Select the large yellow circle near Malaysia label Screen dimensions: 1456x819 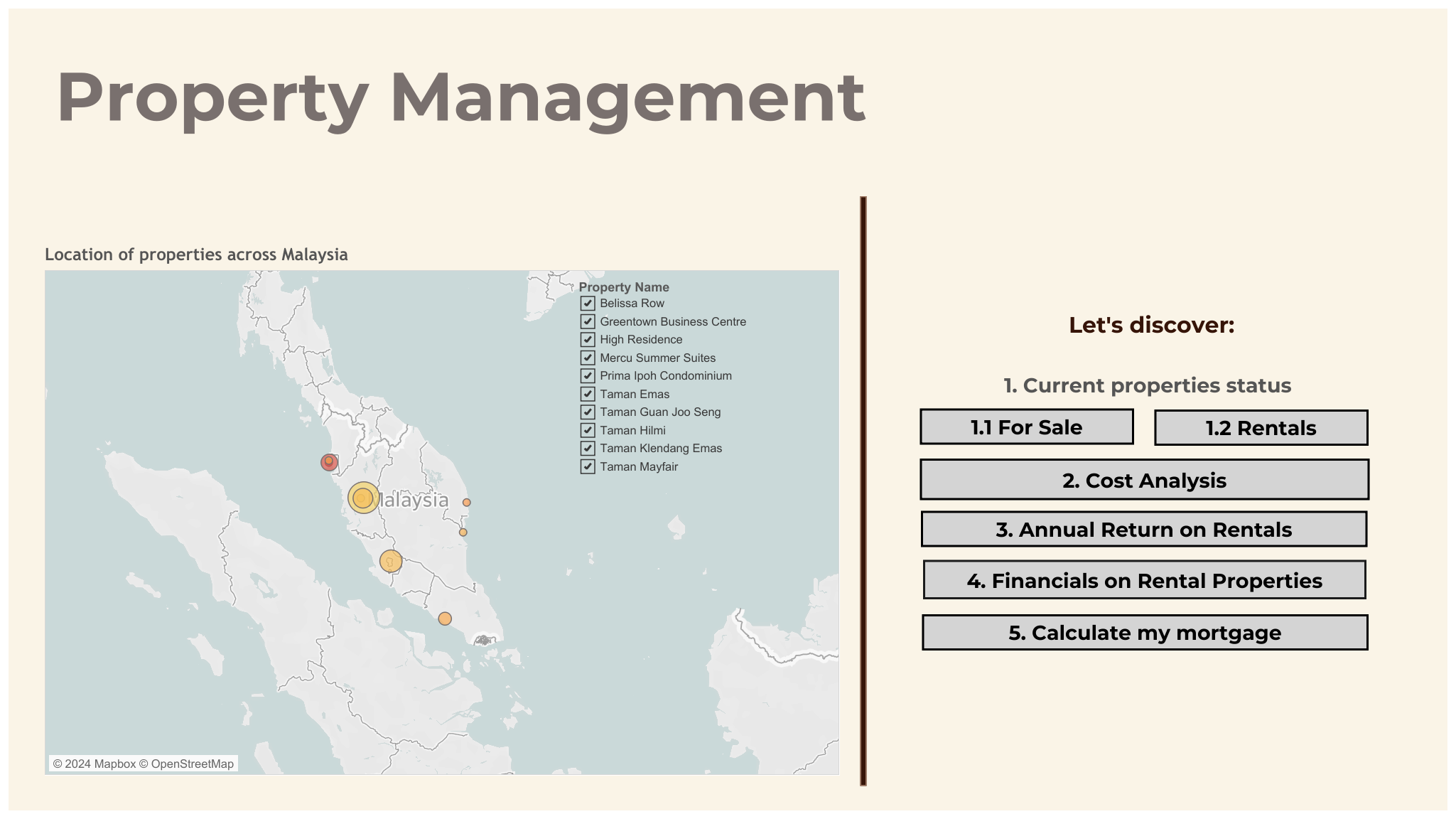[x=363, y=498]
